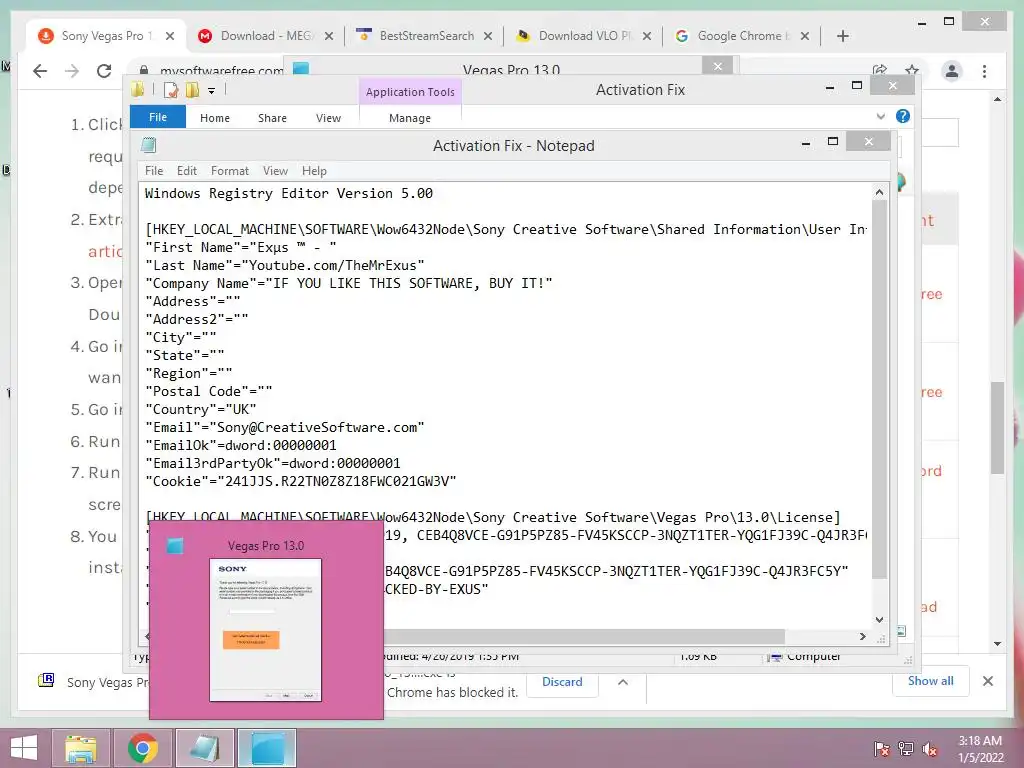Click the "Country"="UK" line in Notepad
1024x768 pixels.
click(200, 409)
